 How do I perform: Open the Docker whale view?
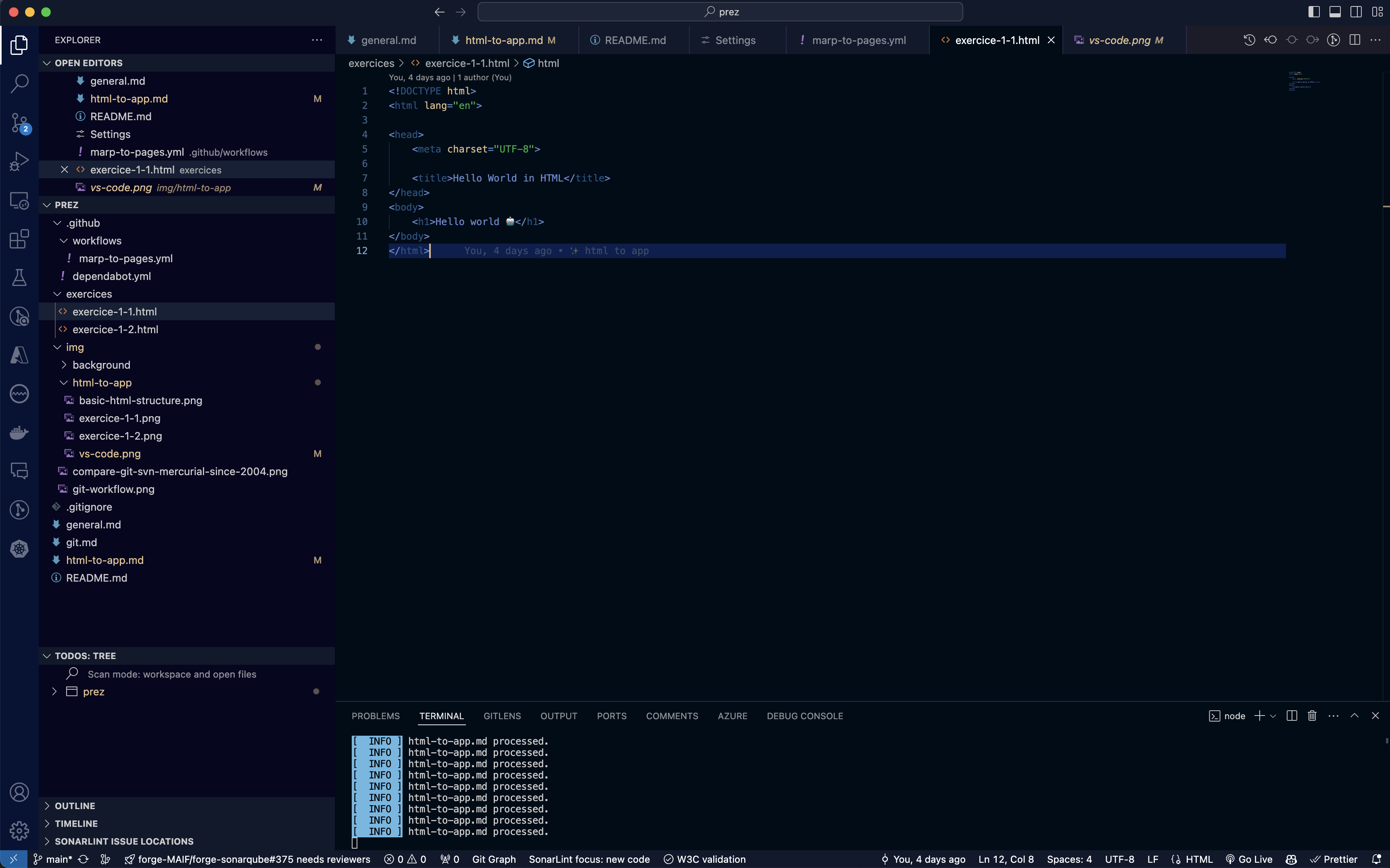click(19, 433)
